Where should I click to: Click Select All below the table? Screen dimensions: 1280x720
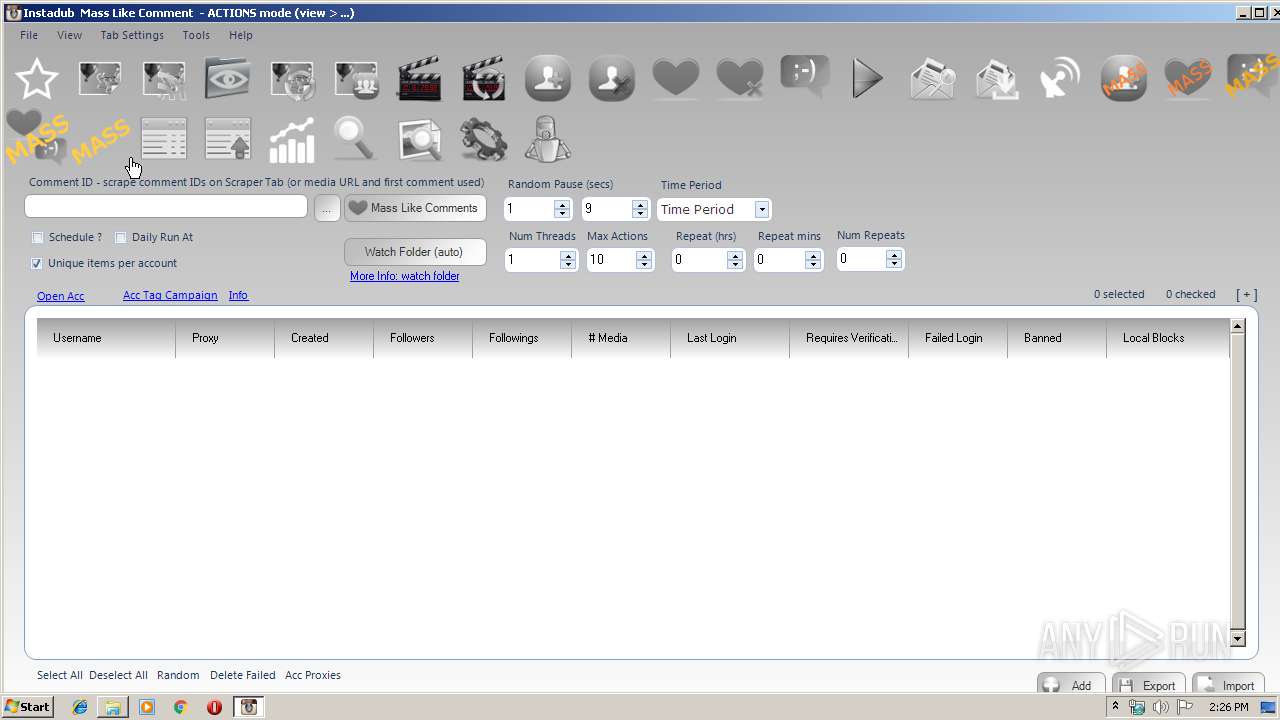coord(60,675)
